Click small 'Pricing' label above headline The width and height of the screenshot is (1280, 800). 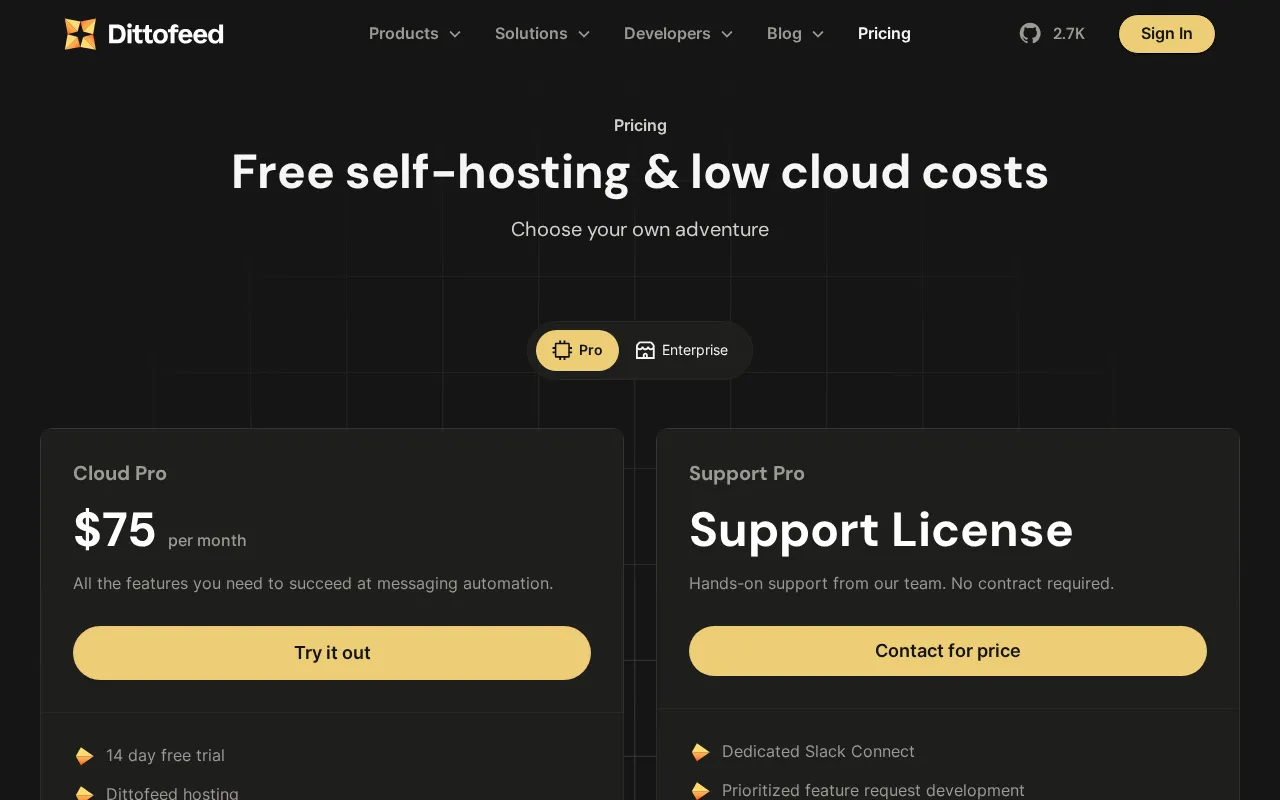640,125
